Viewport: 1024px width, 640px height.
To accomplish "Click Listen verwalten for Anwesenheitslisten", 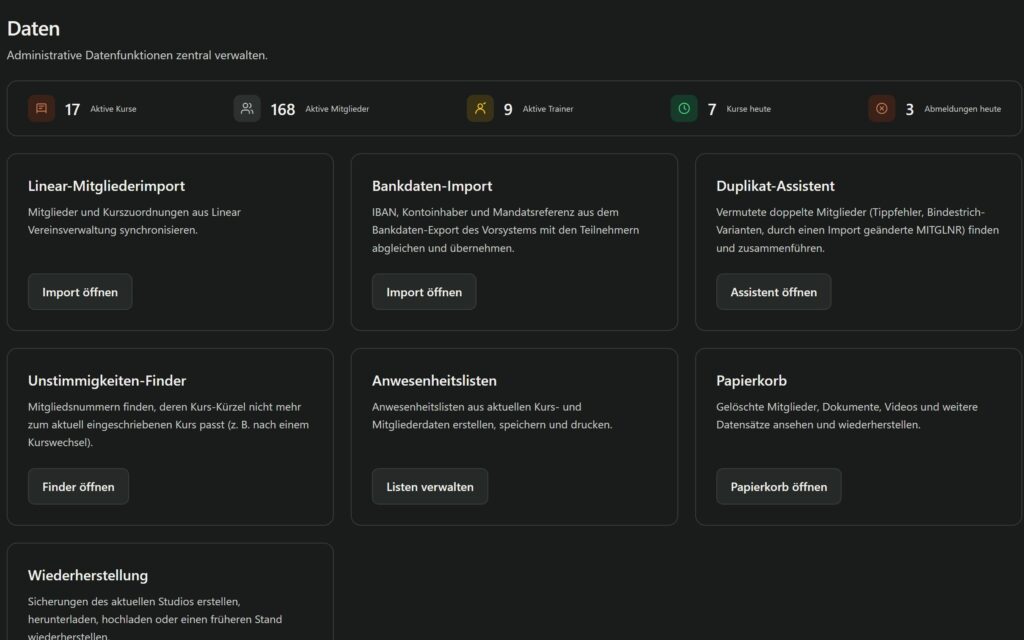I will tap(430, 487).
